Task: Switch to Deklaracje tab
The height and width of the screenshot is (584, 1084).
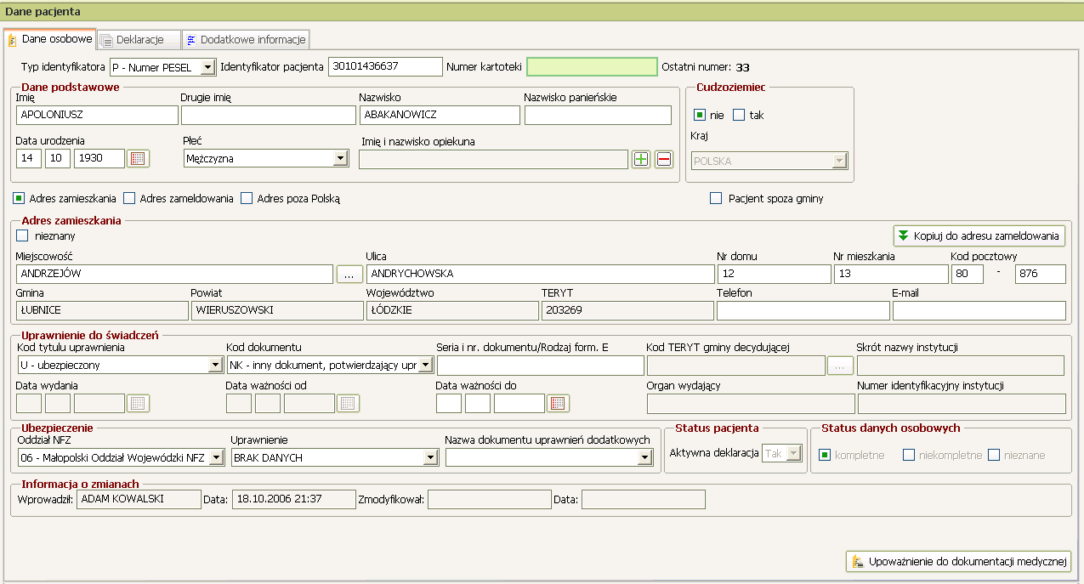Action: coord(139,39)
